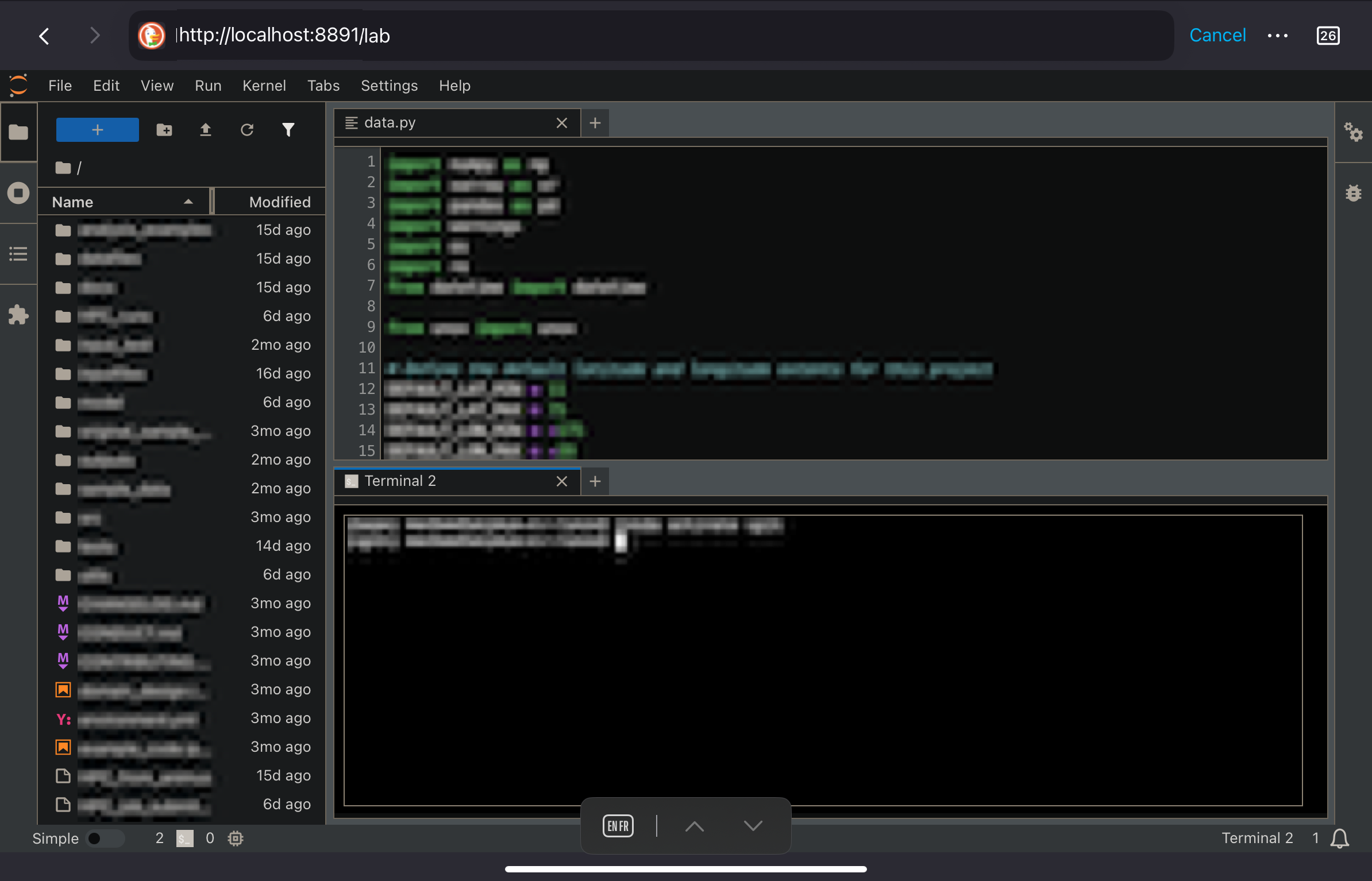Open the Help menu
Viewport: 1372px width, 881px height.
(454, 86)
